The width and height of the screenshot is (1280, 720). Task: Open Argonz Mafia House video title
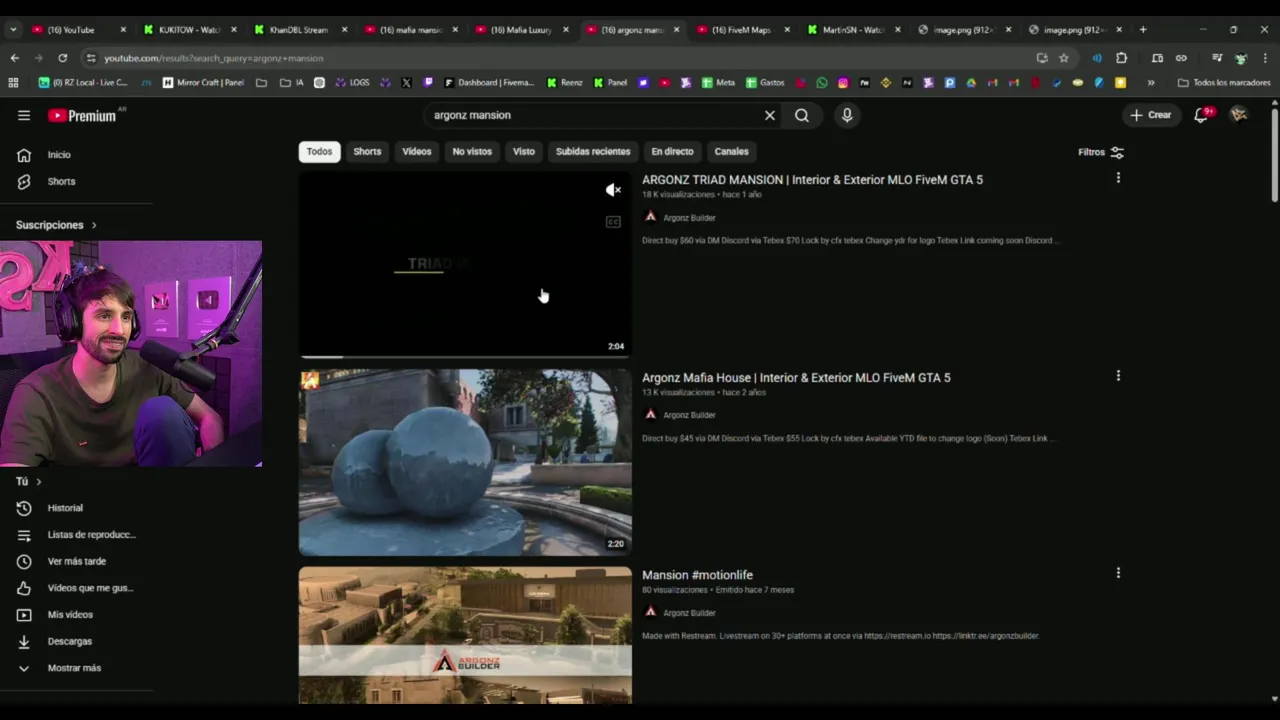796,378
